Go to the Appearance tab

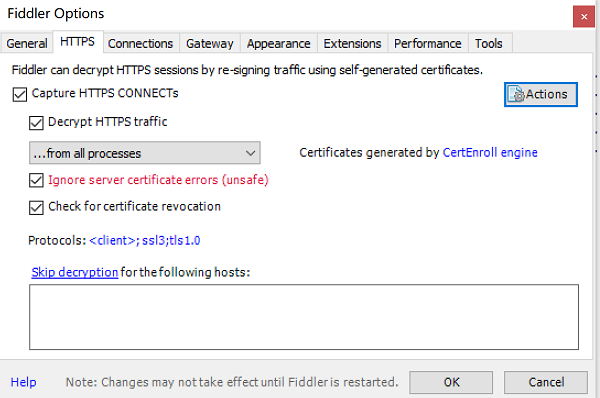point(279,43)
